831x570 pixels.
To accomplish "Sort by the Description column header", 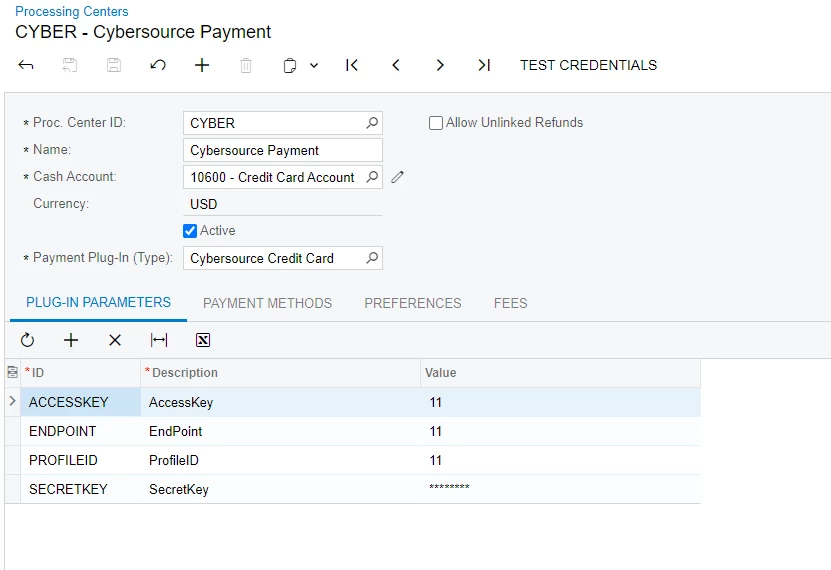I will click(x=280, y=372).
